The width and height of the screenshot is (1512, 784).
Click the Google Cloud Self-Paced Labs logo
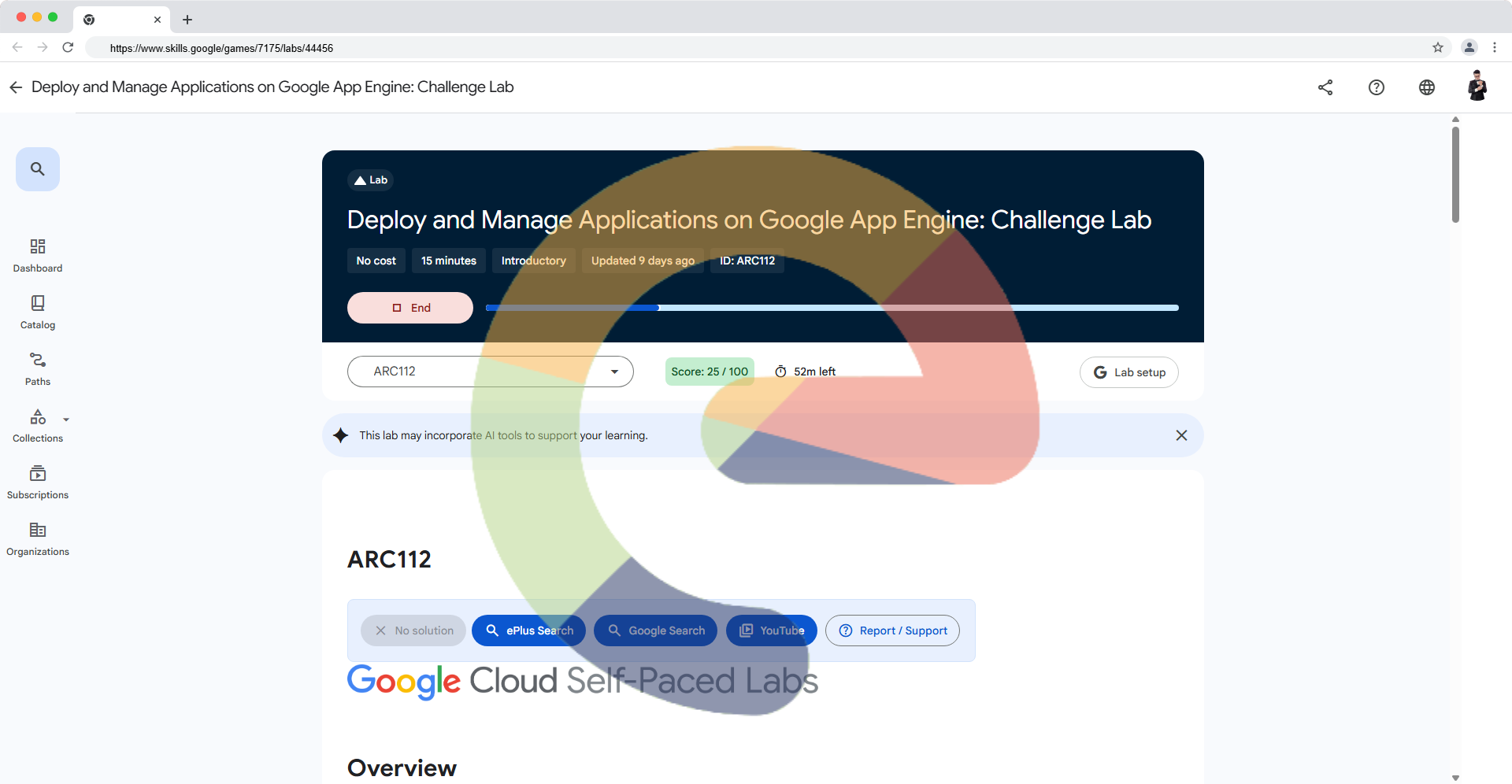click(583, 681)
